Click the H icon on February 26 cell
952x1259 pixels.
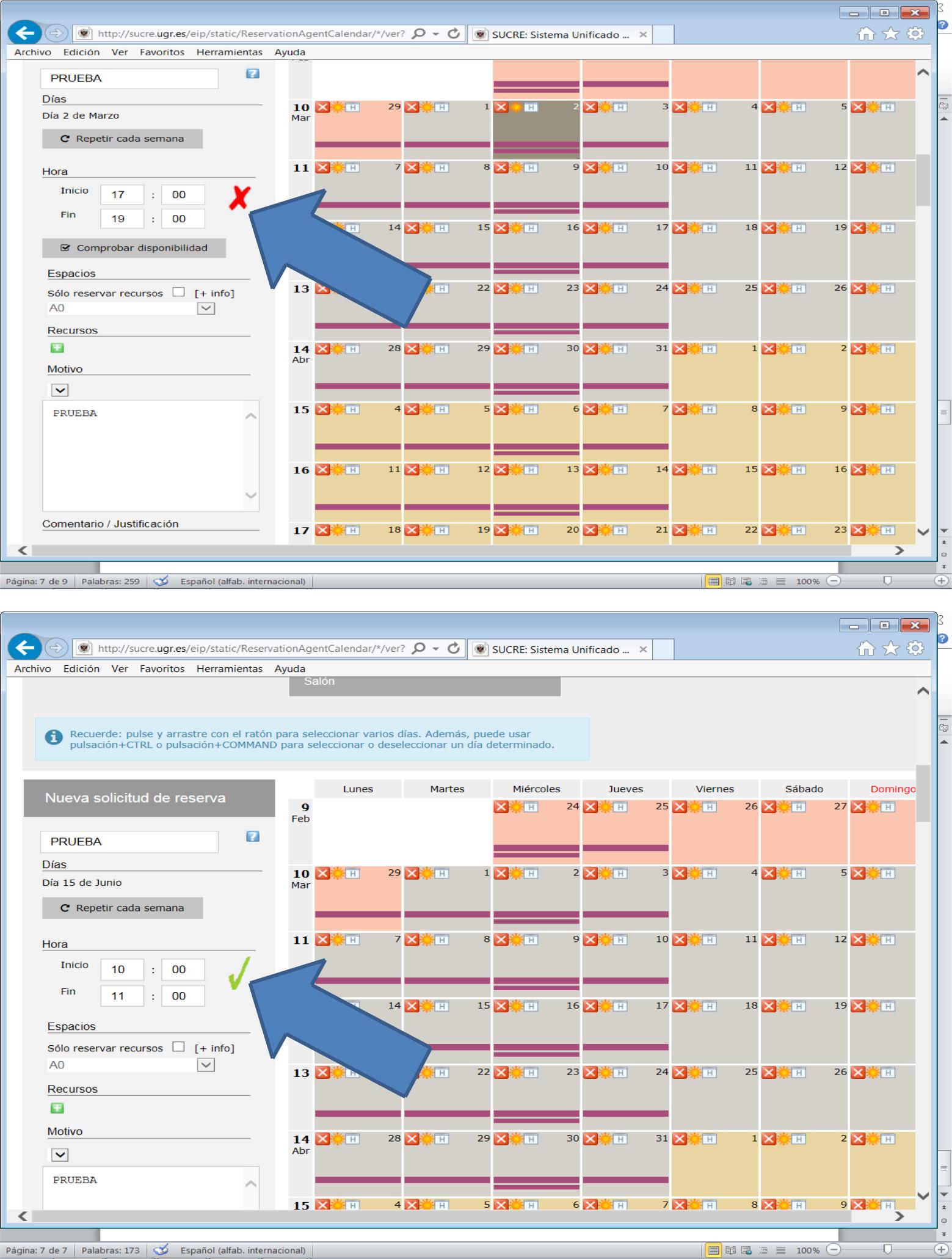[709, 807]
